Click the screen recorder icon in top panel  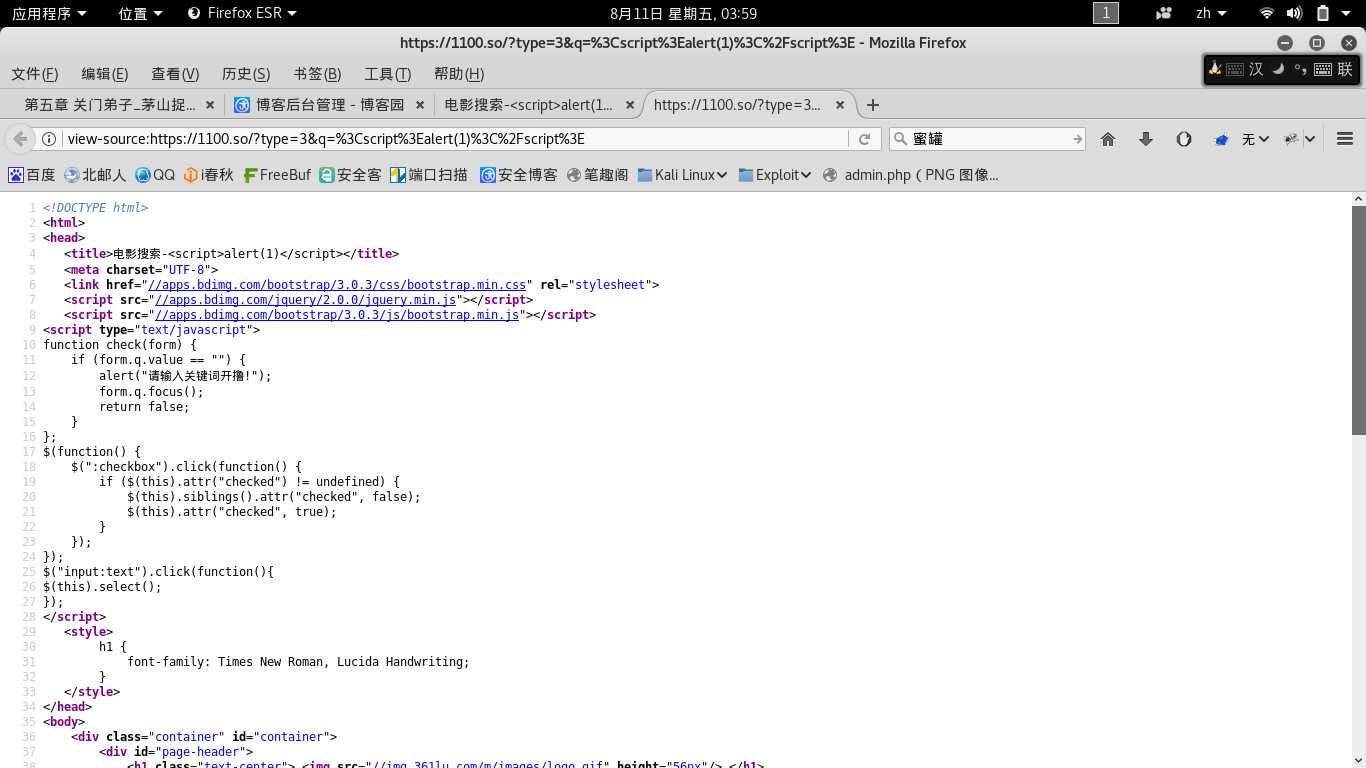(x=1163, y=13)
